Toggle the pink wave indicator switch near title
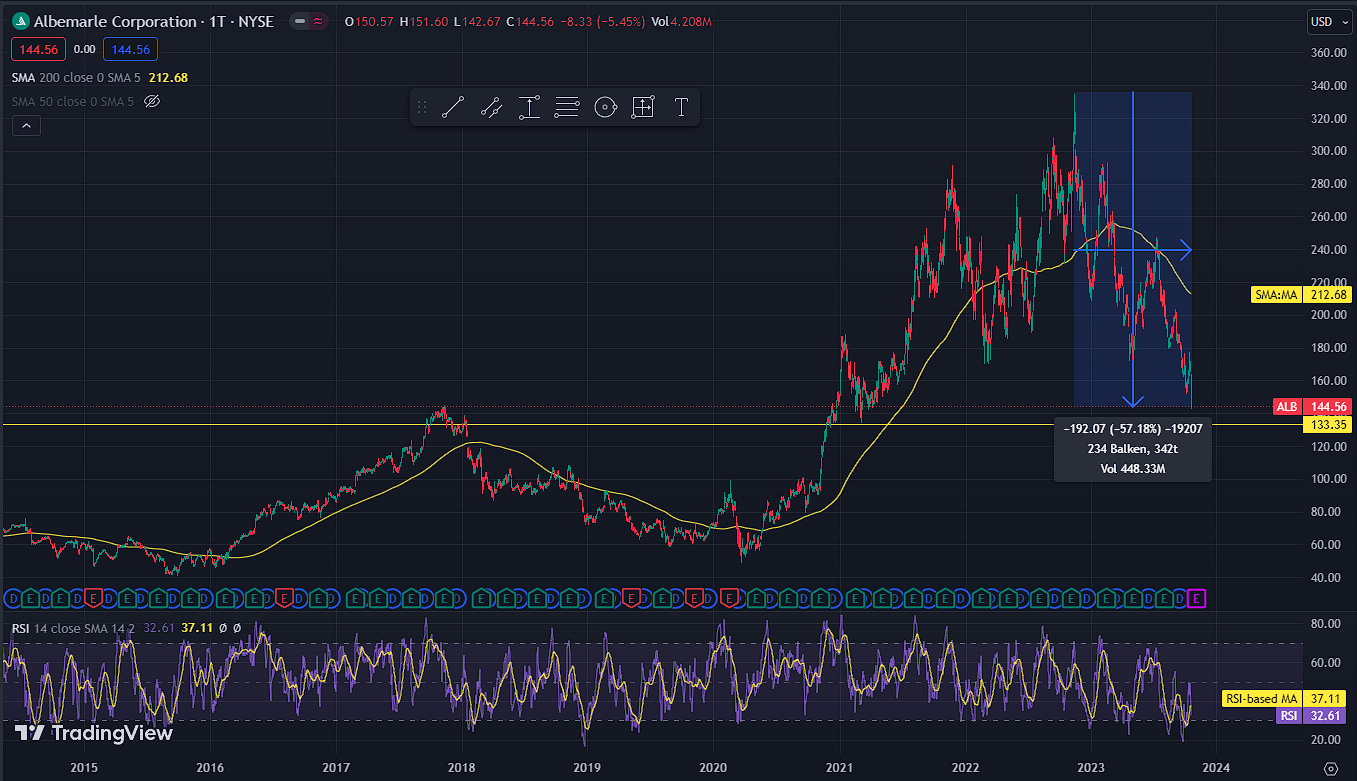Image resolution: width=1357 pixels, height=781 pixels. click(318, 21)
